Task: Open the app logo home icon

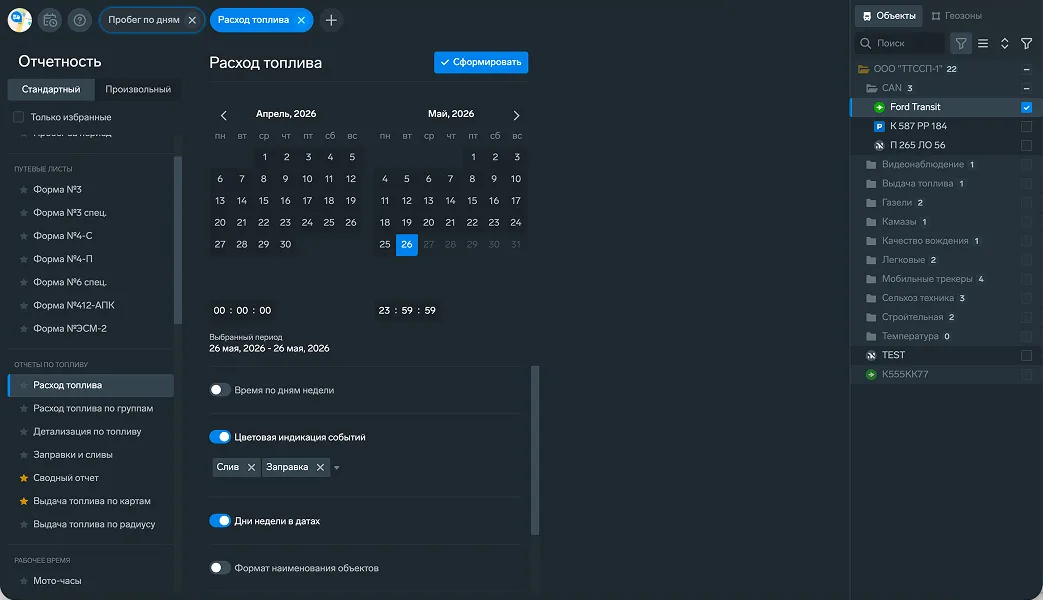Action: 20,20
